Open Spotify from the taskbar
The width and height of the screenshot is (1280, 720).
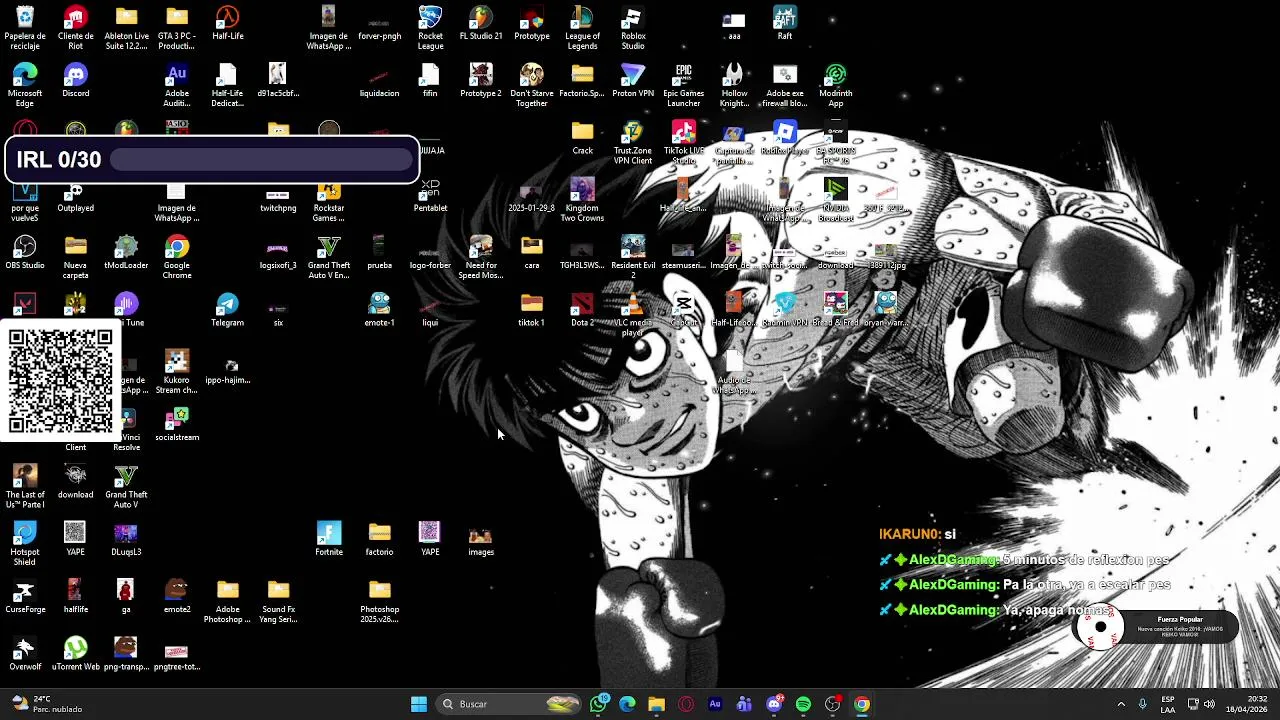click(x=803, y=704)
